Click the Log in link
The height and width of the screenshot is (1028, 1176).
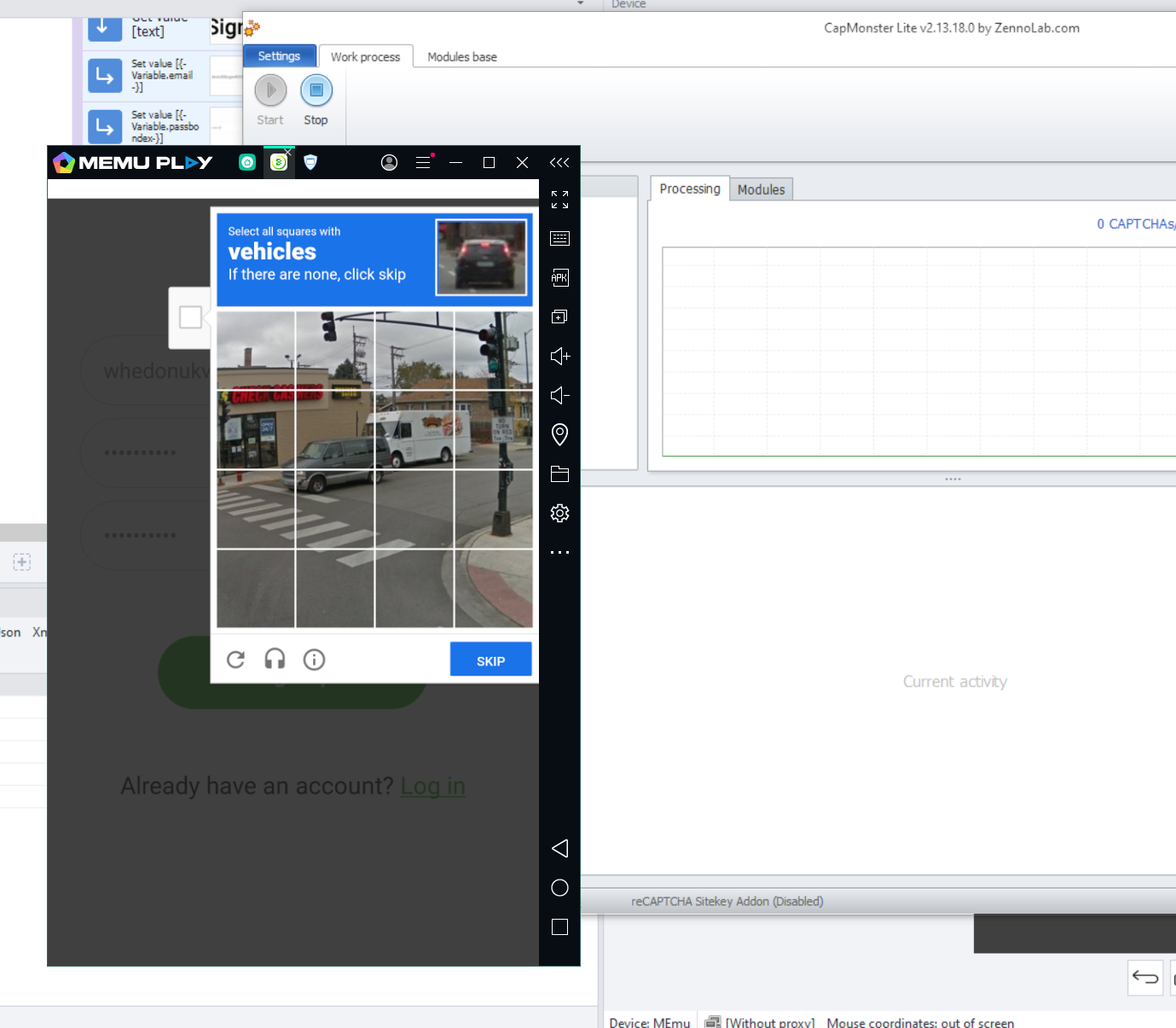(433, 786)
